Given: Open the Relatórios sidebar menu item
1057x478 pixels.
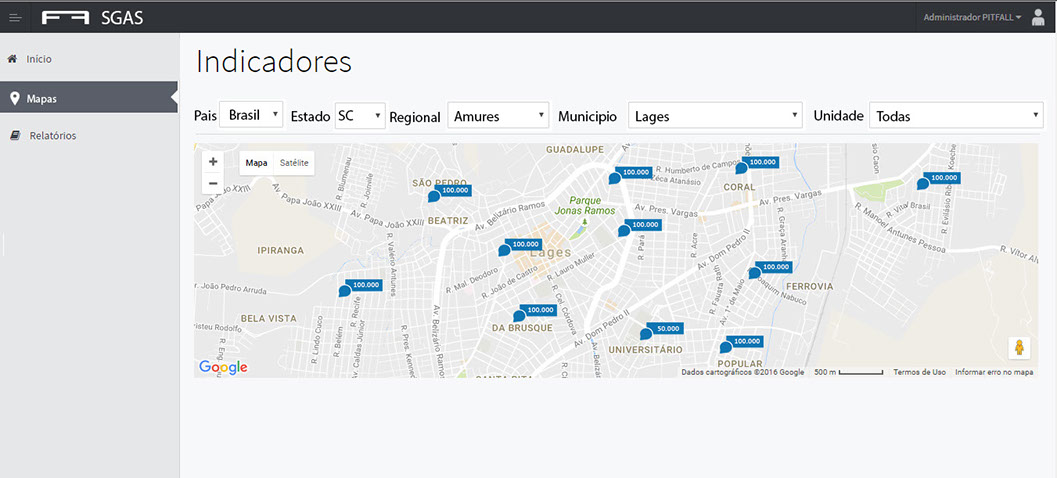Looking at the screenshot, I should coord(52,135).
